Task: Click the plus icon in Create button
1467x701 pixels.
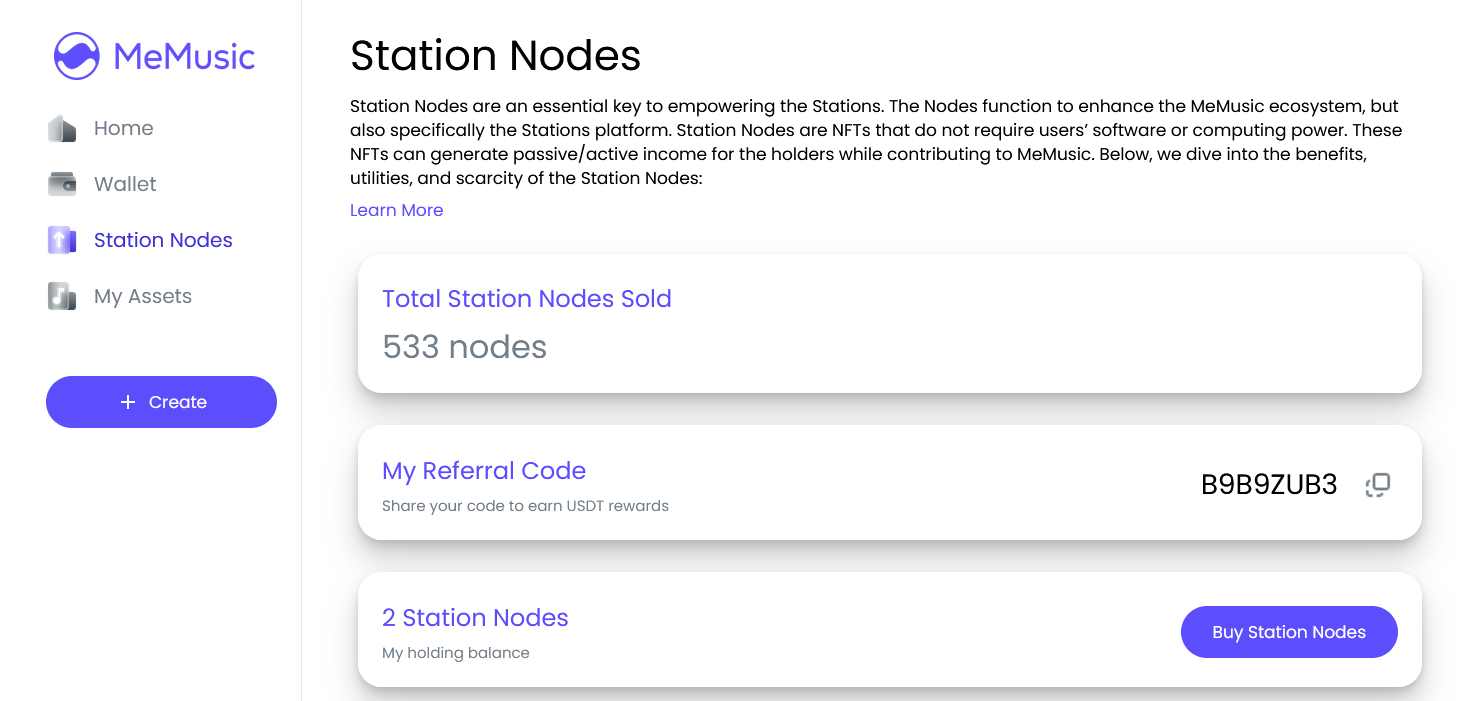Action: pyautogui.click(x=127, y=402)
